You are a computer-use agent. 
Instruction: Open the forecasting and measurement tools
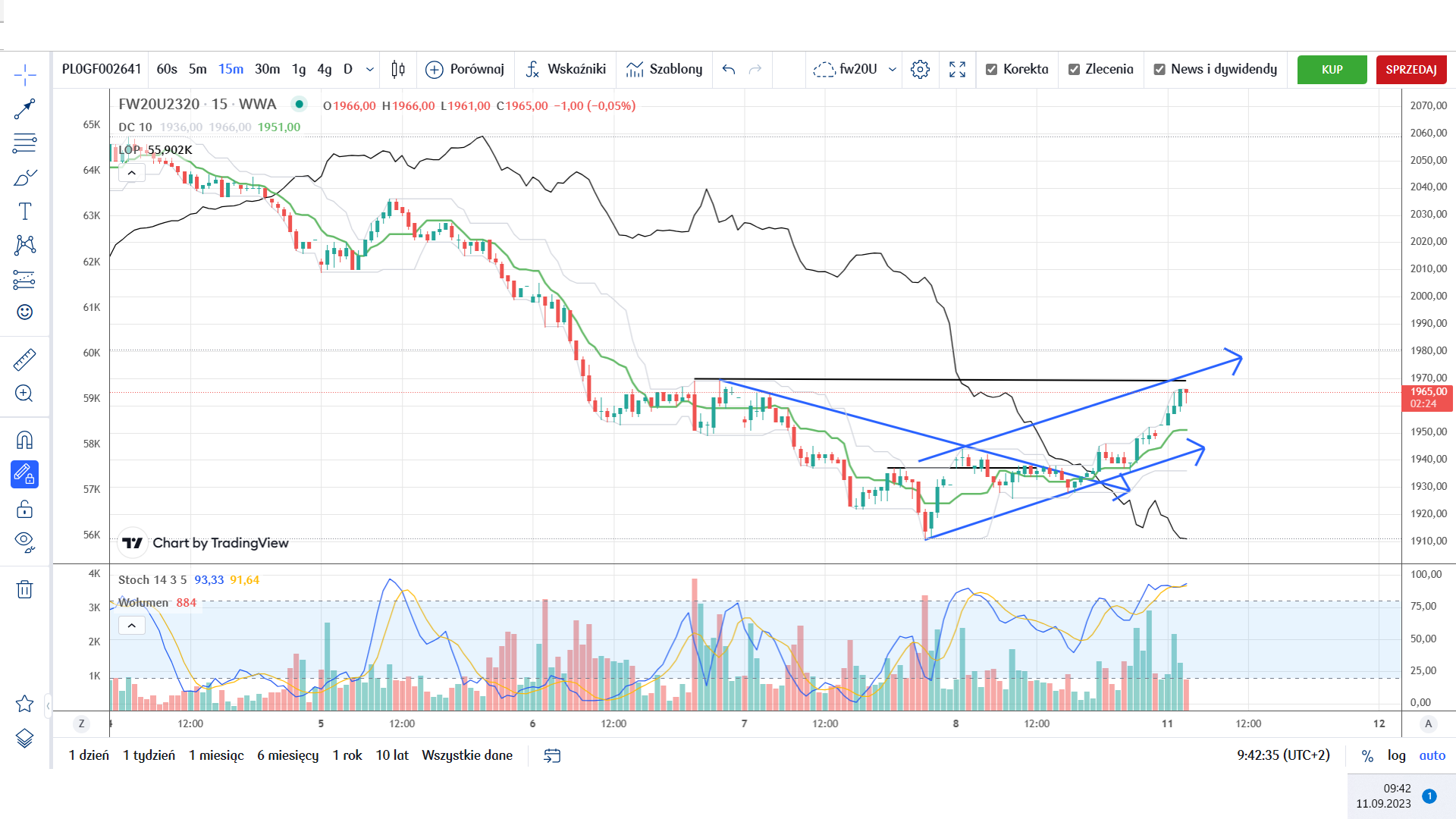[25, 280]
